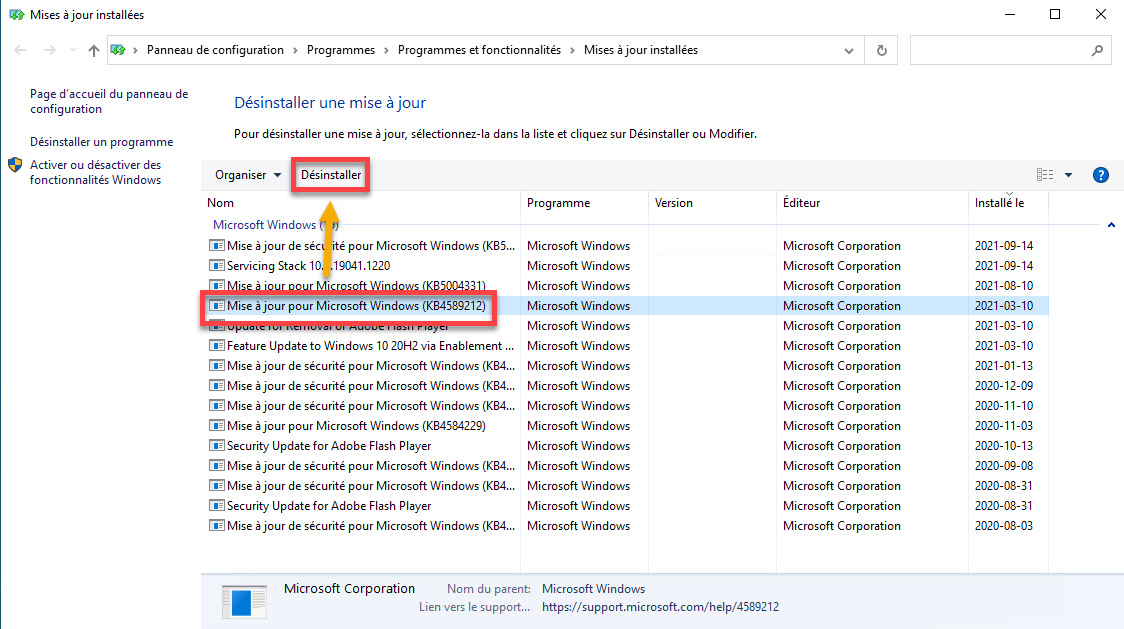Click the date 2021-08-10 cell
This screenshot has height=629, width=1124.
pos(1004,286)
